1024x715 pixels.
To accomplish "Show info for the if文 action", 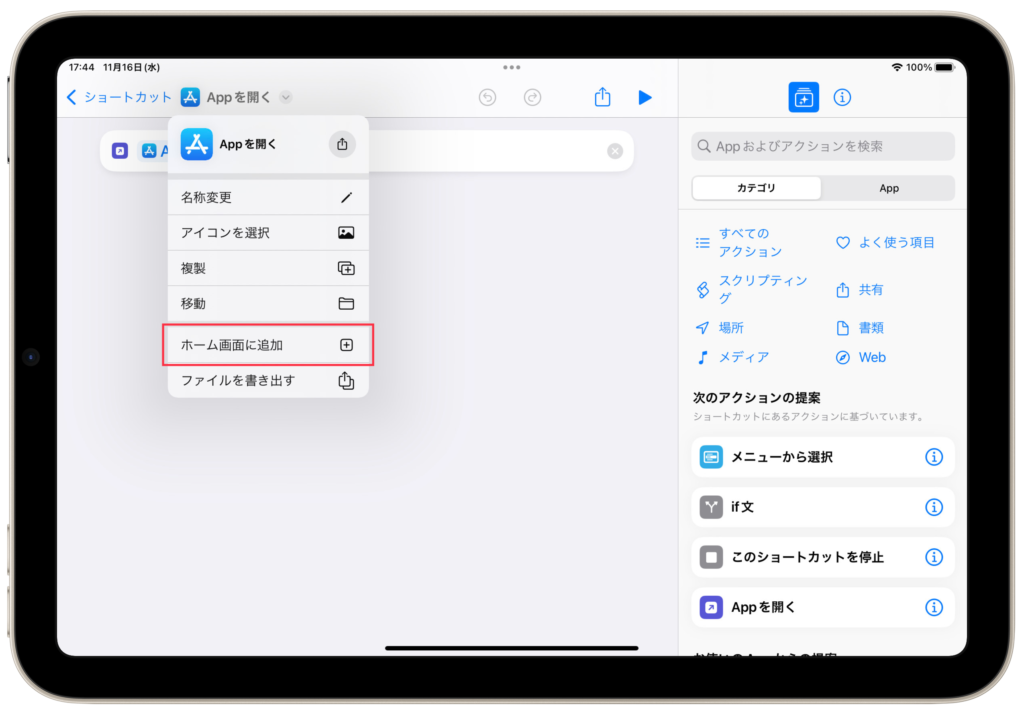I will pyautogui.click(x=934, y=507).
